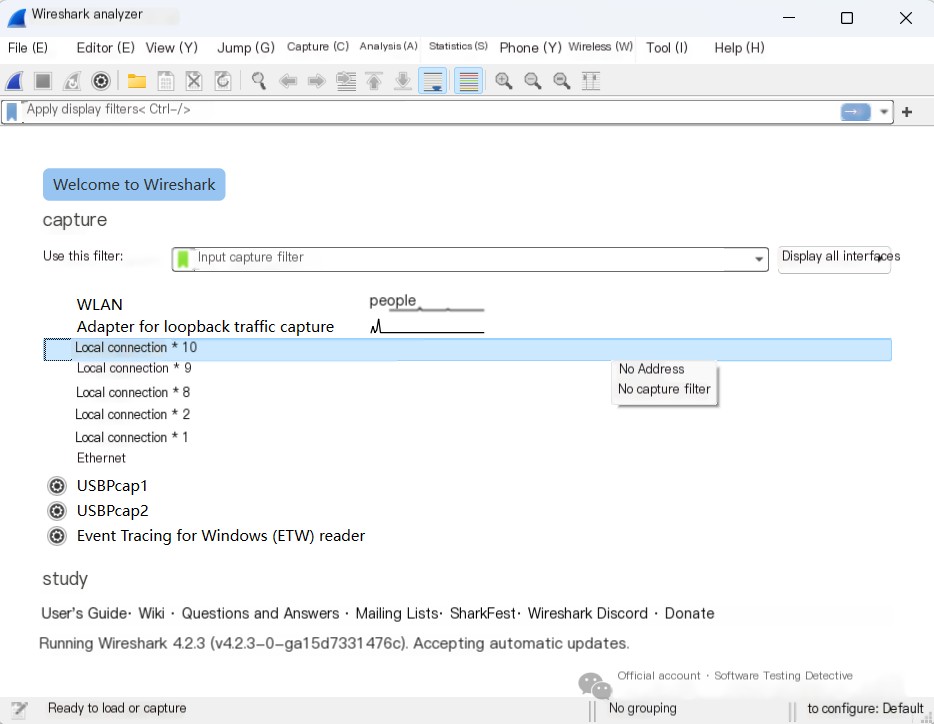Open the Mailing Lists link
Screen dimensions: 934x724
(x=397, y=613)
